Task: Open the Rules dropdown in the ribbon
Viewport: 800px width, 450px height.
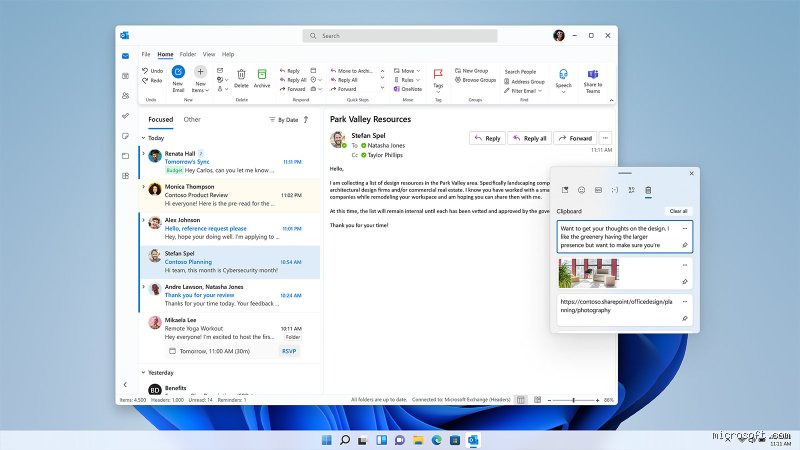Action: click(407, 80)
